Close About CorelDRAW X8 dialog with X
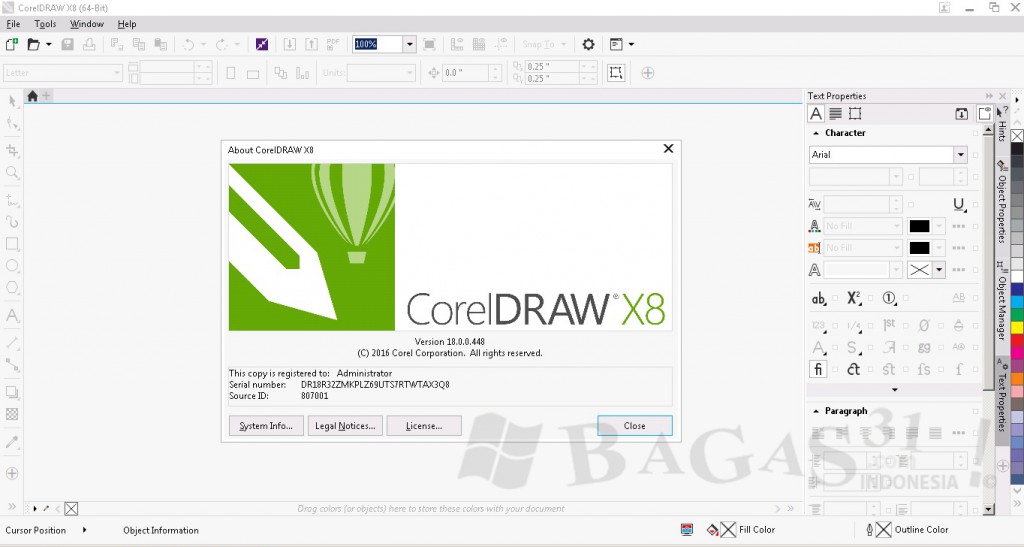The height and width of the screenshot is (547, 1024). [668, 149]
